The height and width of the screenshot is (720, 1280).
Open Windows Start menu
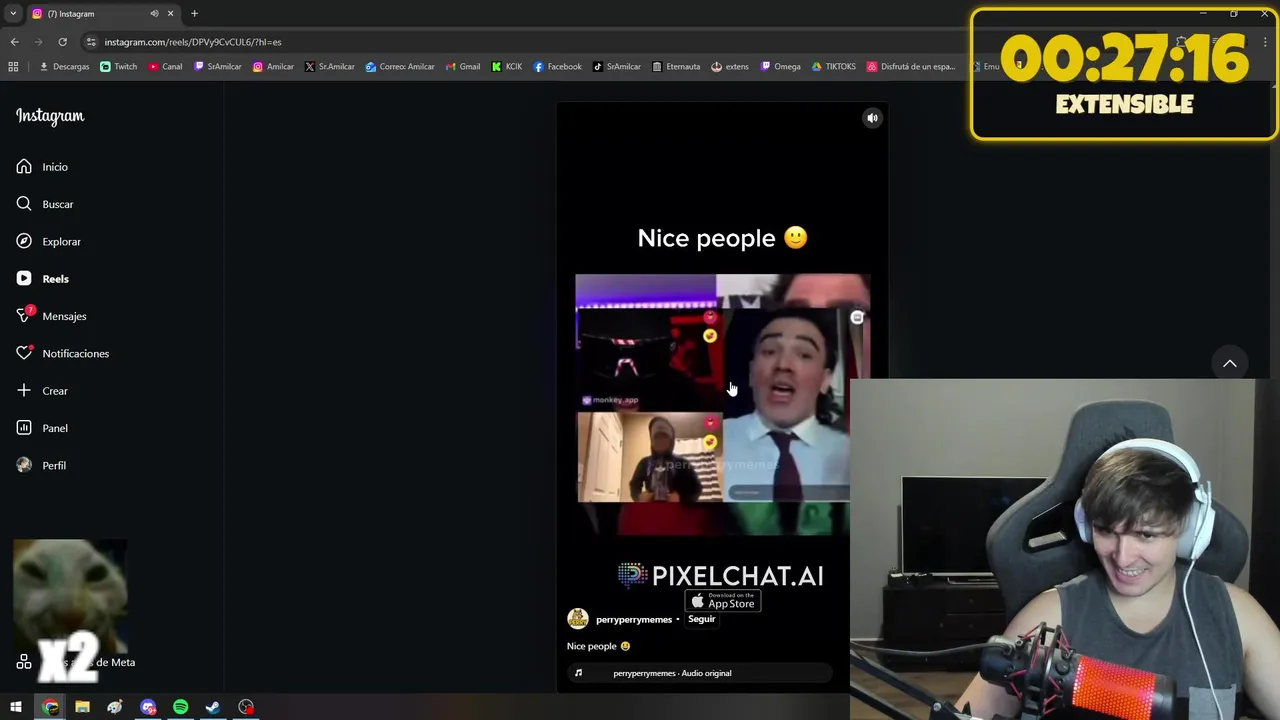(x=16, y=707)
